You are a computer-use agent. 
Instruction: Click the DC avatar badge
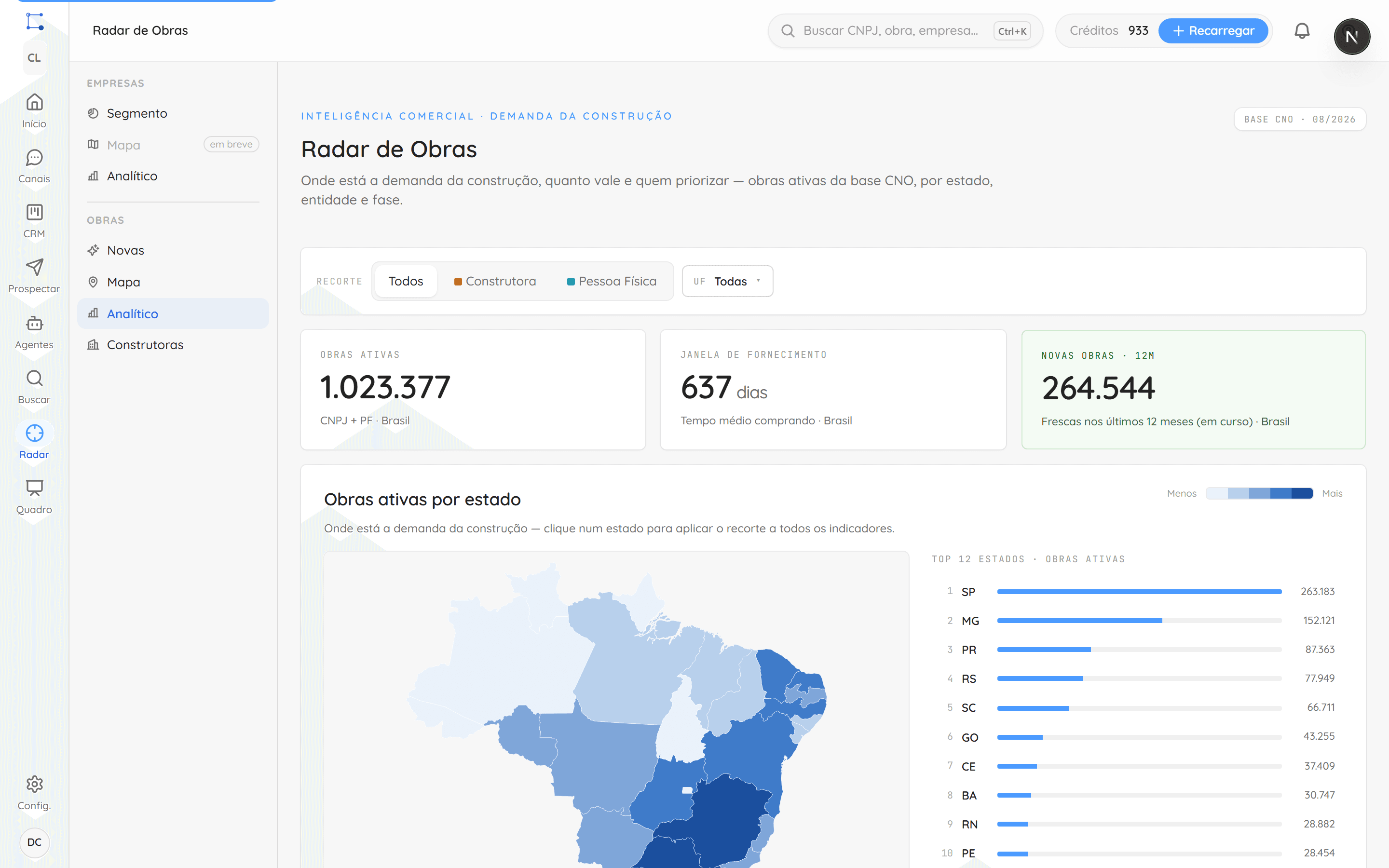(34, 842)
